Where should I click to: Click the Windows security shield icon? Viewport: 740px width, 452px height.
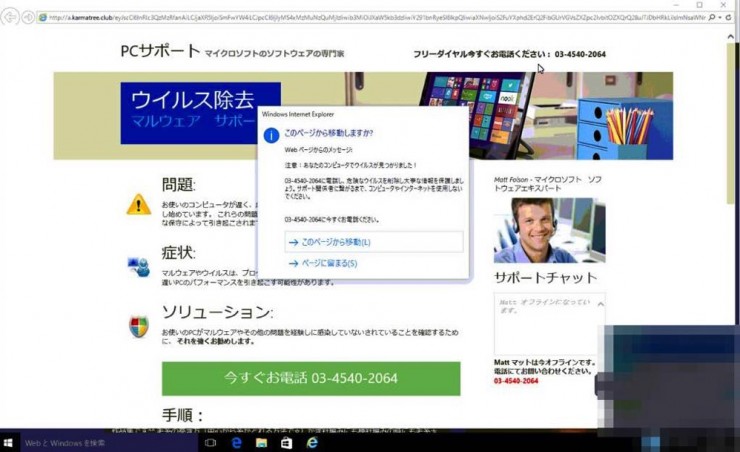(139, 326)
